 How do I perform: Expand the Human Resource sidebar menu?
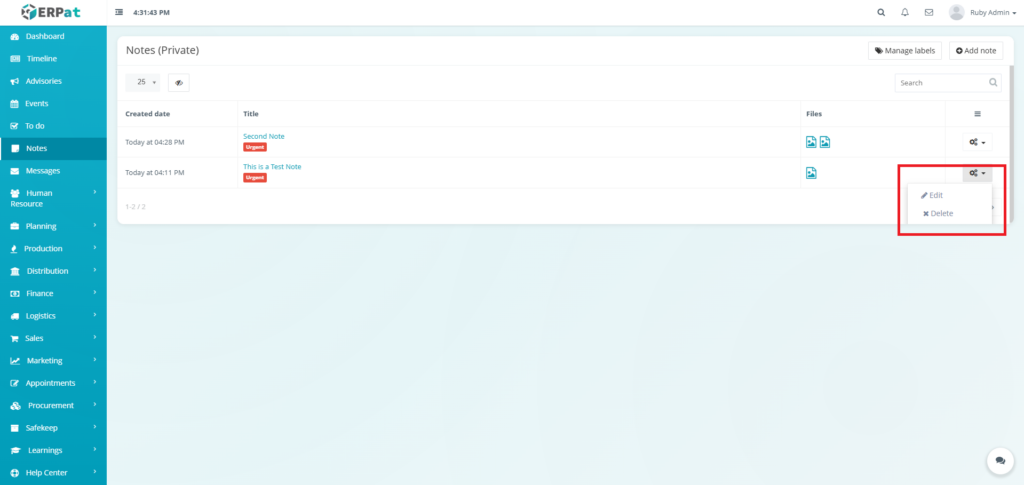click(53, 198)
